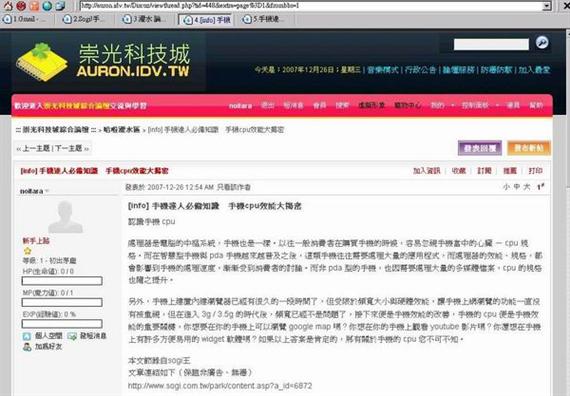Open the address bar dropdown arrow
Screen dimensions: 570x396
tap(547, 6)
